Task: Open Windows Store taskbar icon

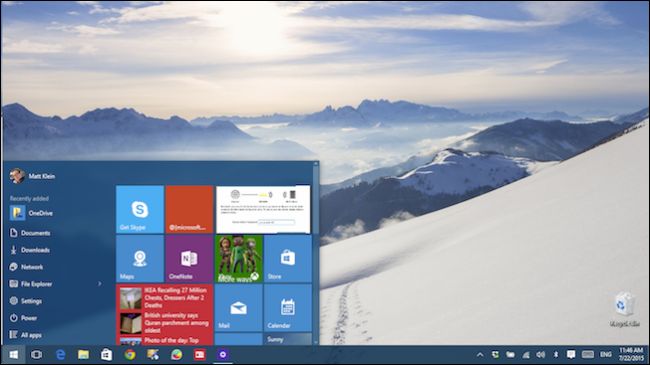Action: [107, 355]
